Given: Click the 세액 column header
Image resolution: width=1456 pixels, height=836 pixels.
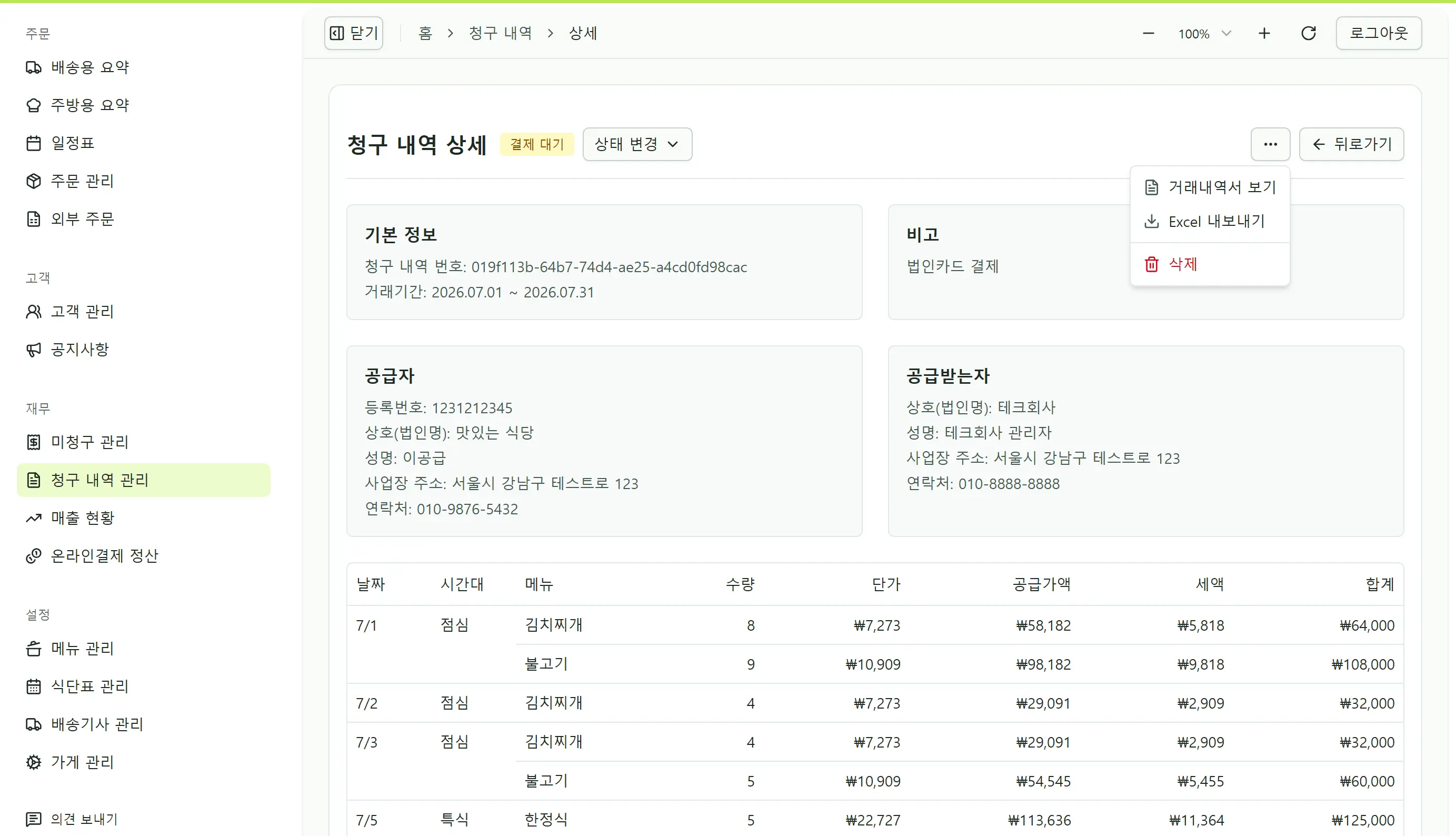Looking at the screenshot, I should tap(1210, 584).
